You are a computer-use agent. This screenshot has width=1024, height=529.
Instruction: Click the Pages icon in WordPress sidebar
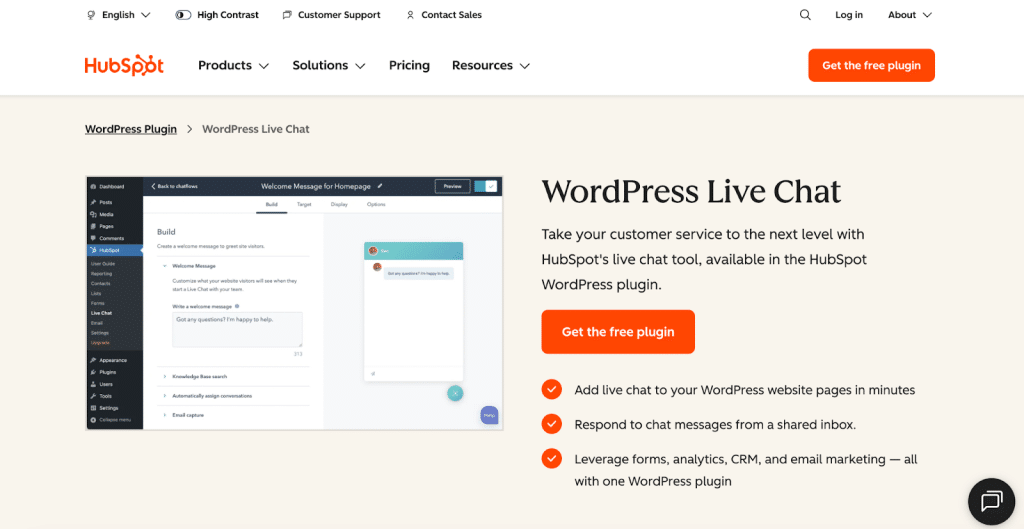(93, 226)
